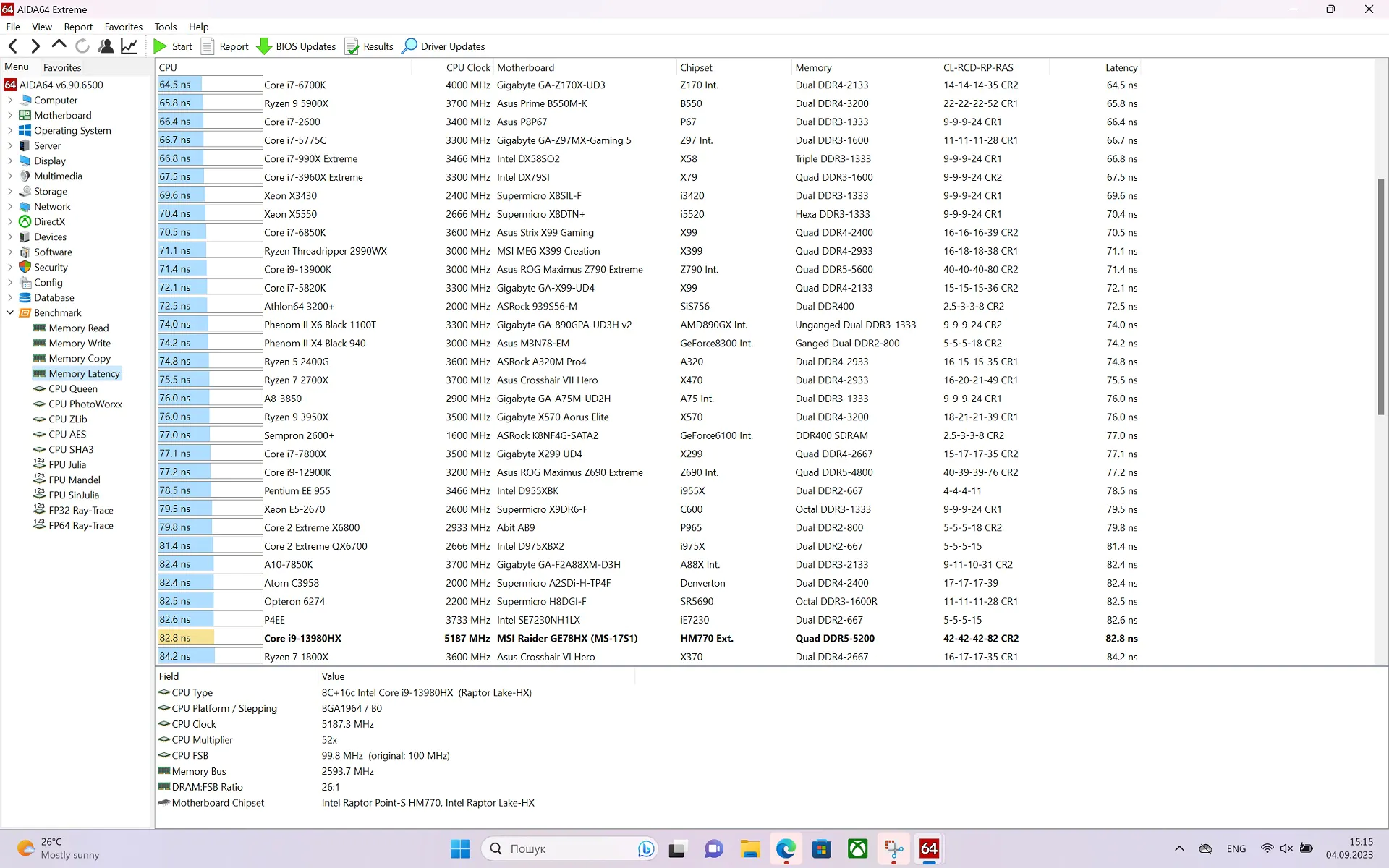Switch to the Favorites tab in sidebar
This screenshot has width=1389, height=868.
point(62,67)
